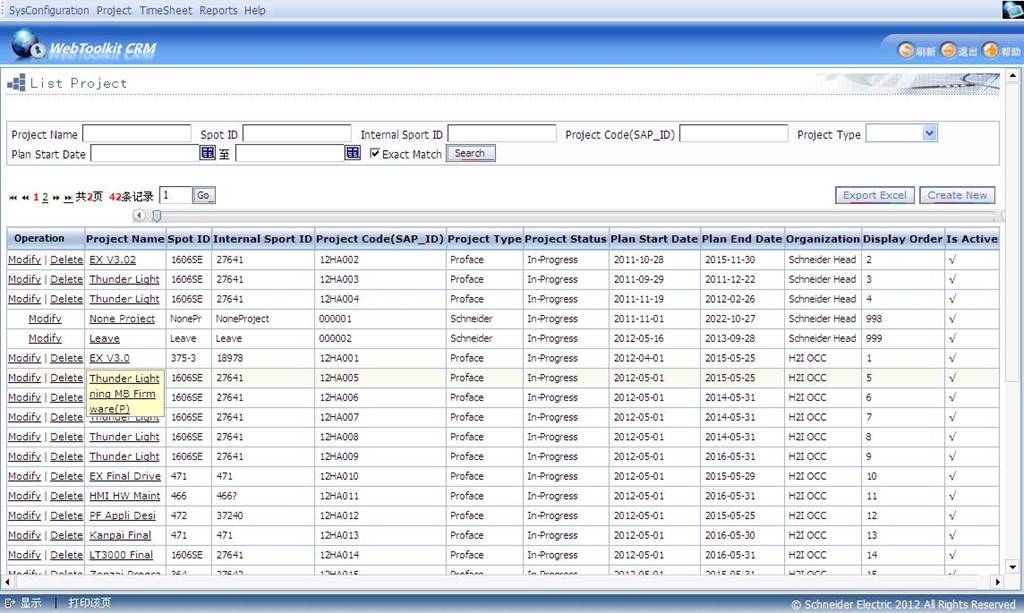Click the Internal Sport ID input field

(502, 134)
